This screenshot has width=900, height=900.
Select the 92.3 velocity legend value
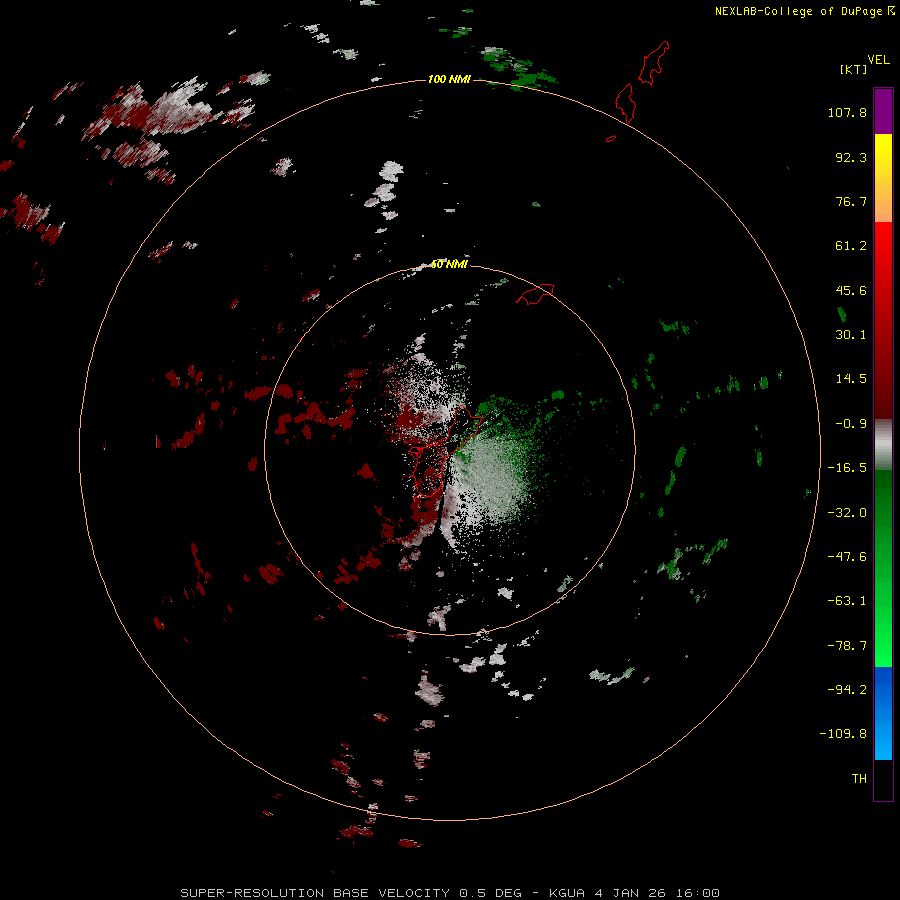(x=851, y=157)
